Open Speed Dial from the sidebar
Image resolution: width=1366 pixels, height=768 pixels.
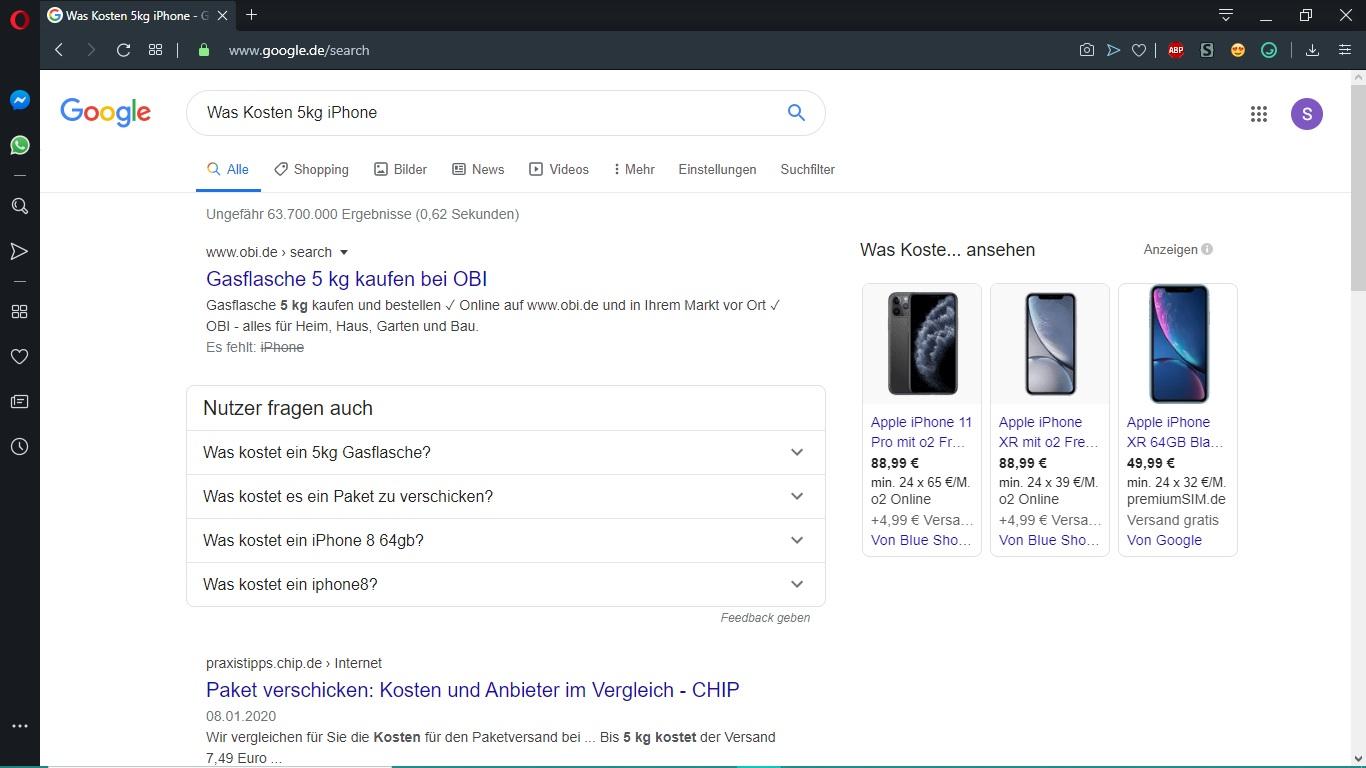(19, 312)
